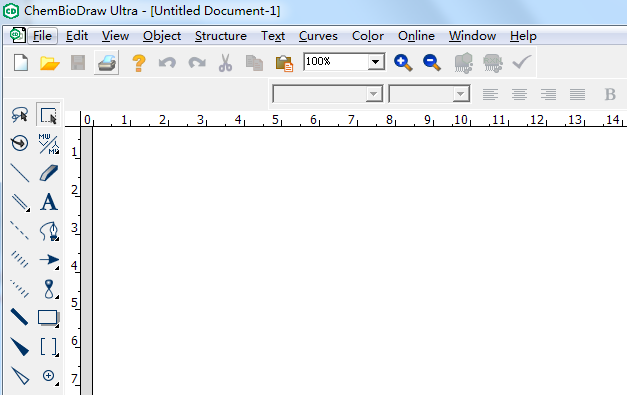Open the help question mark
Screen dimensions: 627x395
139,63
